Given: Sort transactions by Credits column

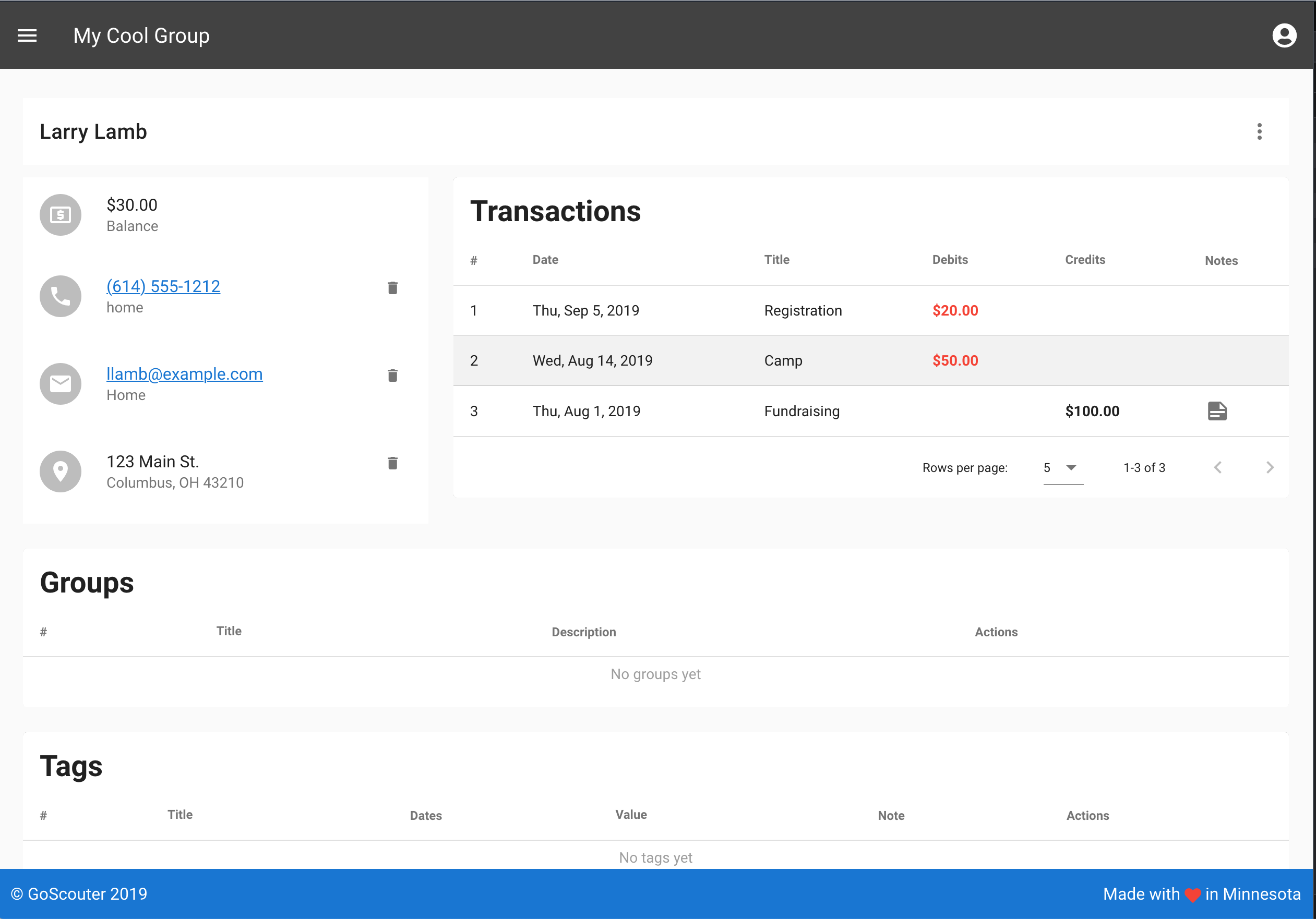Looking at the screenshot, I should tap(1084, 260).
